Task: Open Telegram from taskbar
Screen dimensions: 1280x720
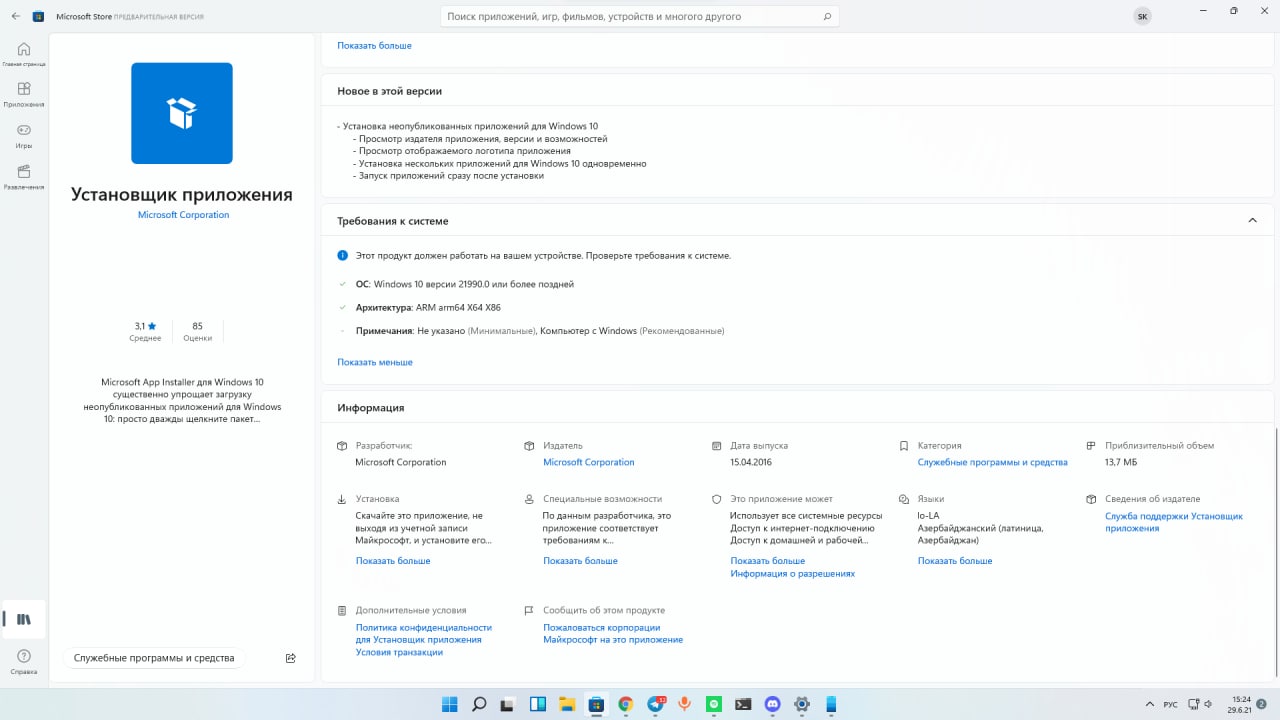Action: click(656, 704)
